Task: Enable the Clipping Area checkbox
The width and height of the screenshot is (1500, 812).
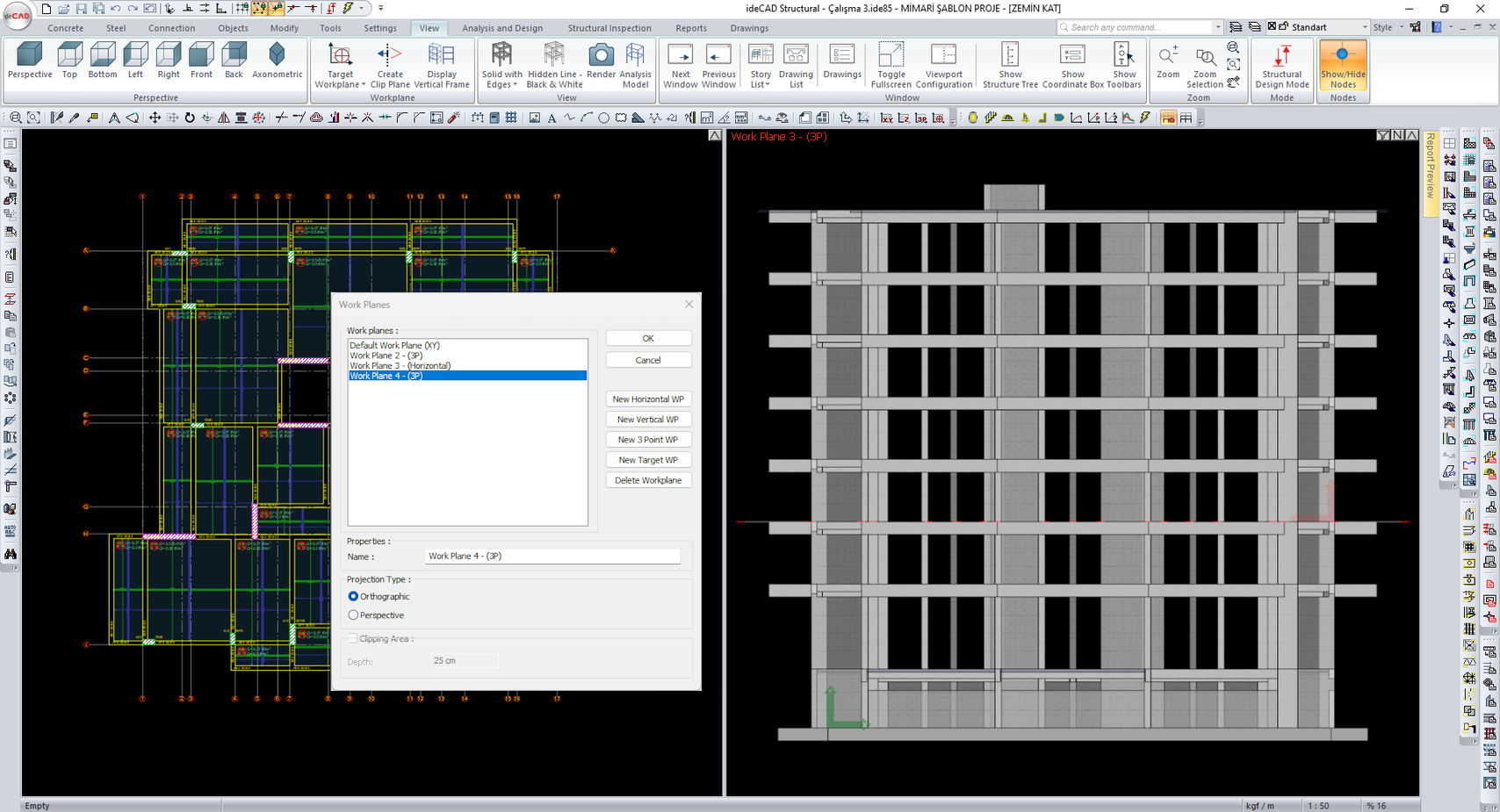Action: [x=353, y=639]
